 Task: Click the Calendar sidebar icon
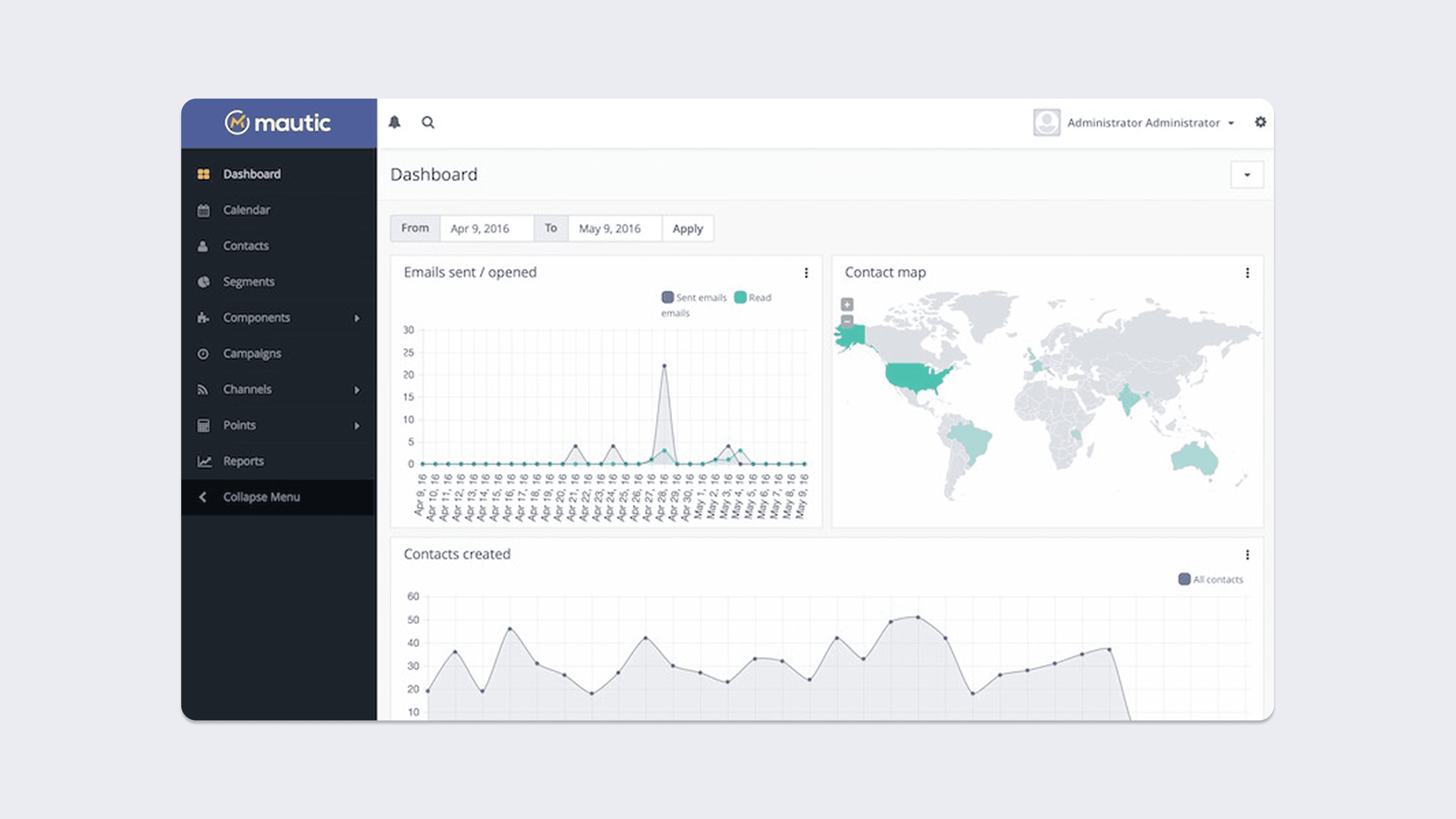pos(204,210)
